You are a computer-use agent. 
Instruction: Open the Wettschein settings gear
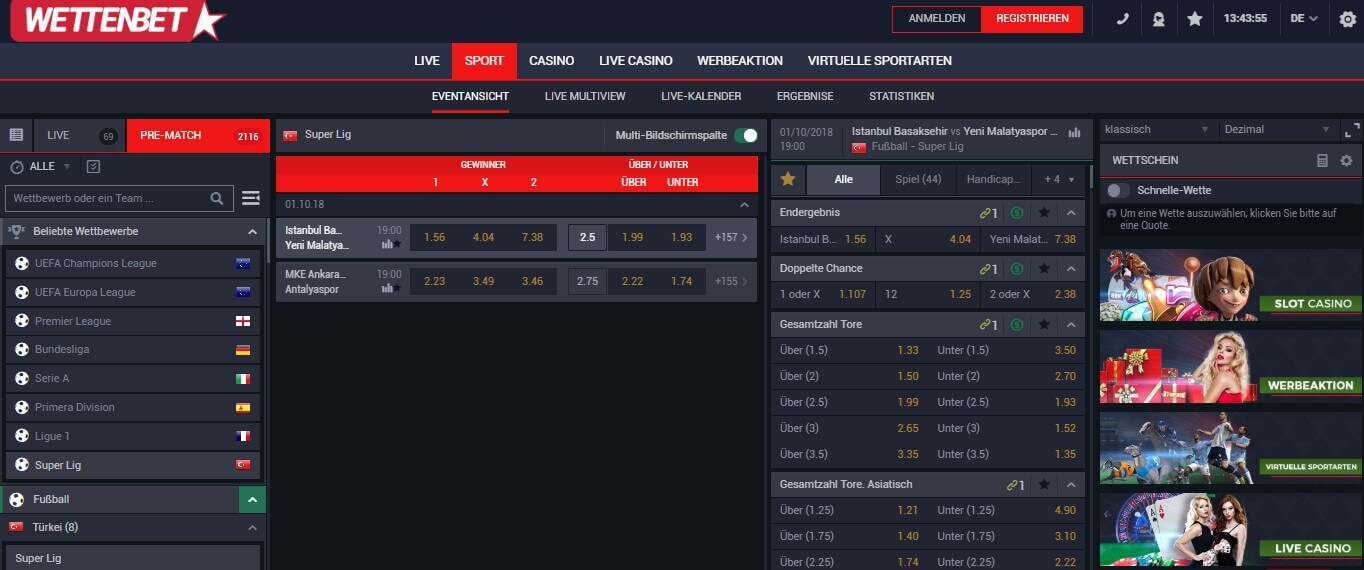pos(1346,160)
